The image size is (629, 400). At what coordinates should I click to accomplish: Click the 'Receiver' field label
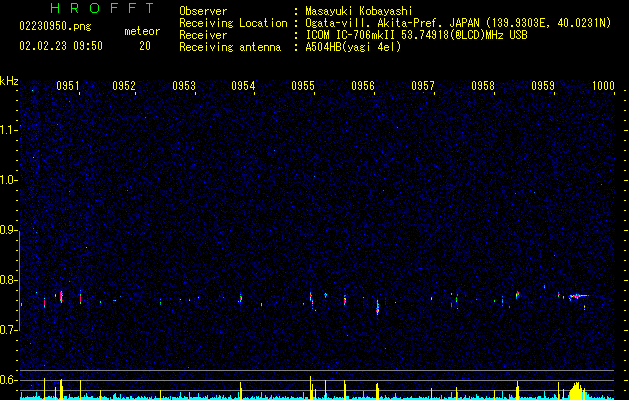coord(203,35)
